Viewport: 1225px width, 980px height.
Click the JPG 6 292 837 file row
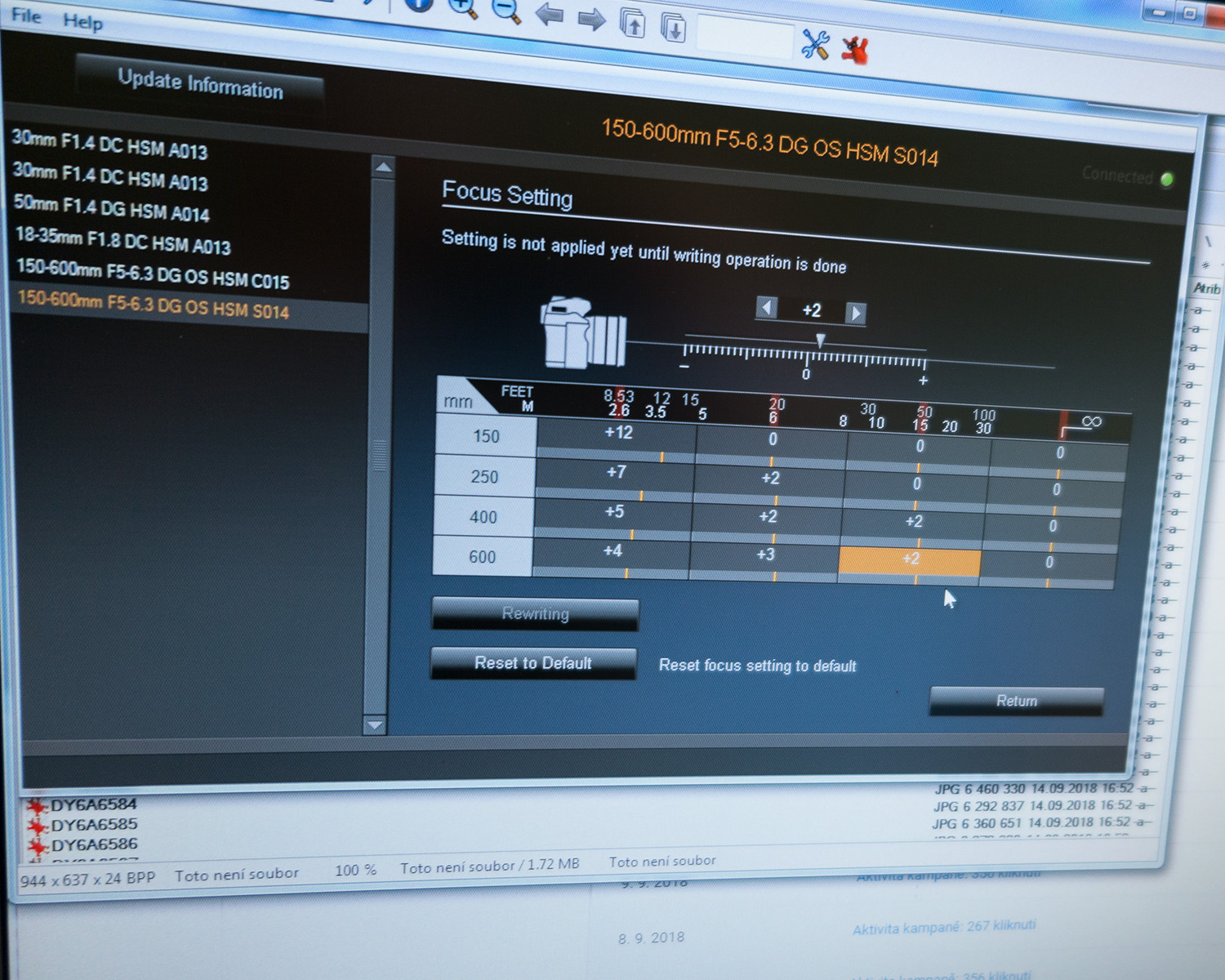[1033, 806]
